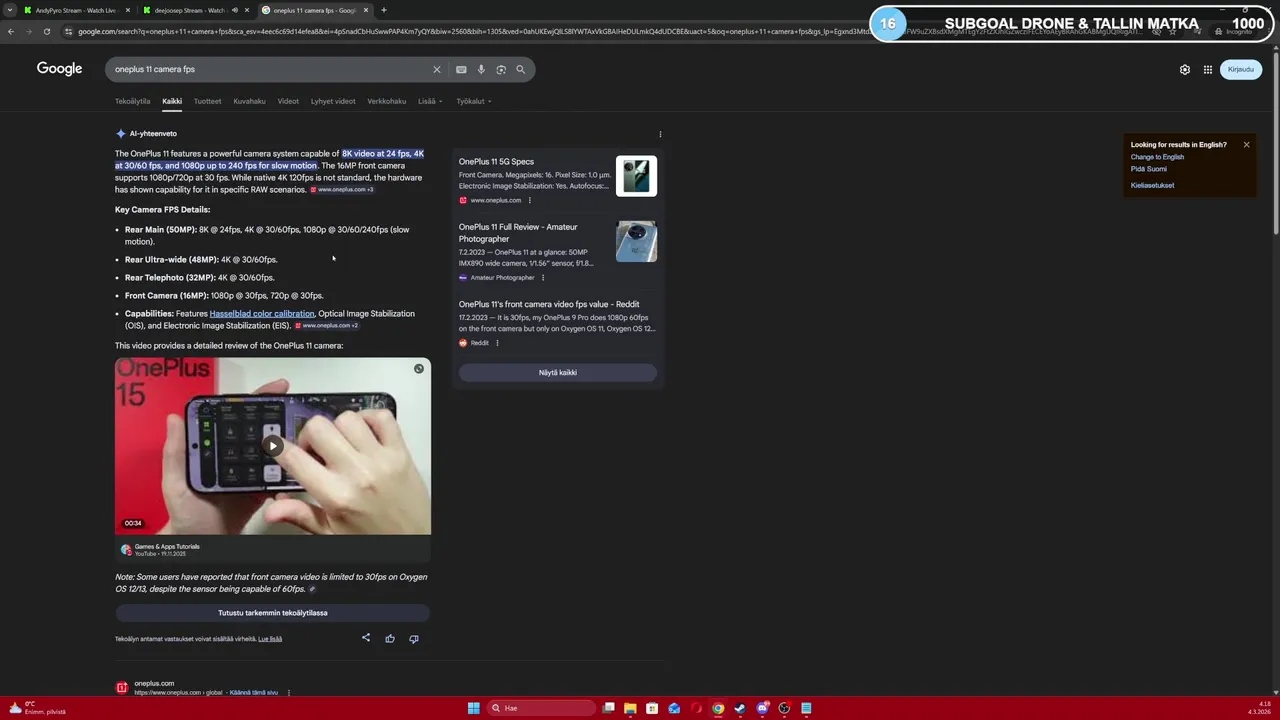Start voice search with microphone icon
This screenshot has height=720, width=1280.
(481, 69)
